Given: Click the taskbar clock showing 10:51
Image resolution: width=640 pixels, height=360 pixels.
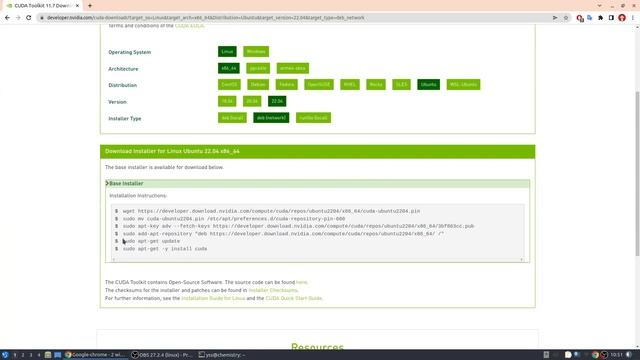Looking at the screenshot, I should [x=616, y=355].
